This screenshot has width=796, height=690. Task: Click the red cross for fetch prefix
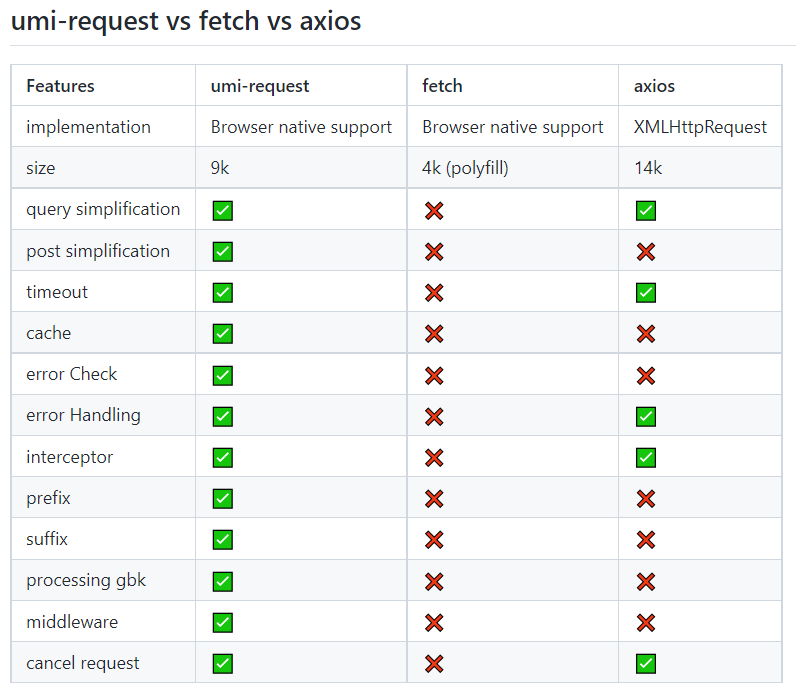[434, 499]
